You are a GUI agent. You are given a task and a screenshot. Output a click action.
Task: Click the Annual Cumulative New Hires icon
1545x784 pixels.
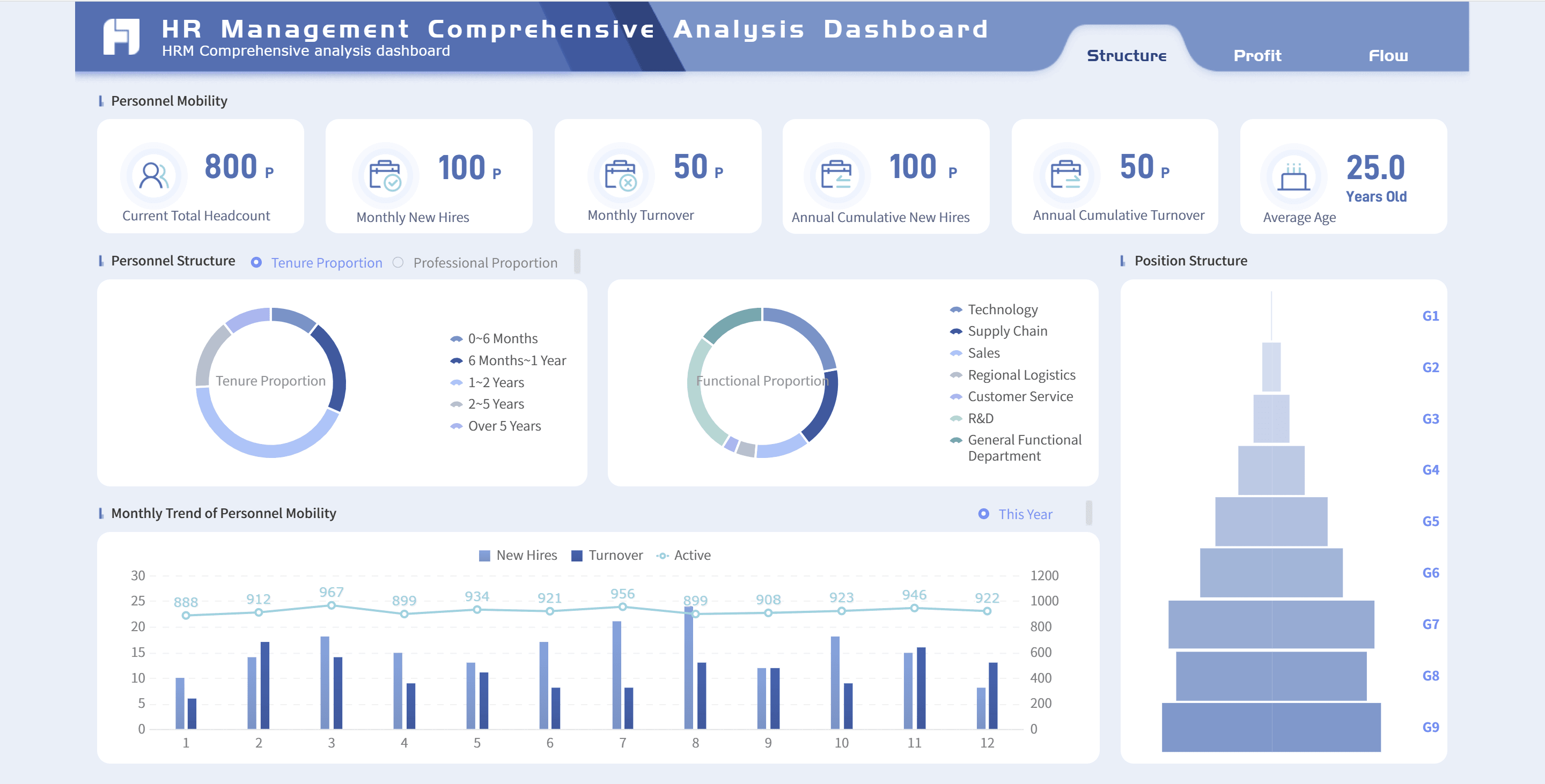click(836, 174)
